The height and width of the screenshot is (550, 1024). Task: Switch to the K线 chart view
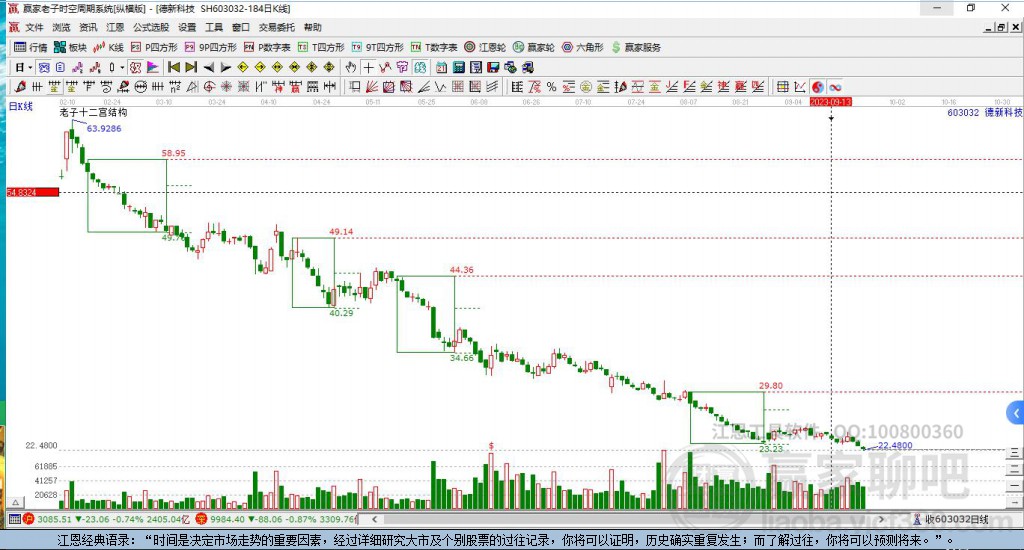[108, 47]
